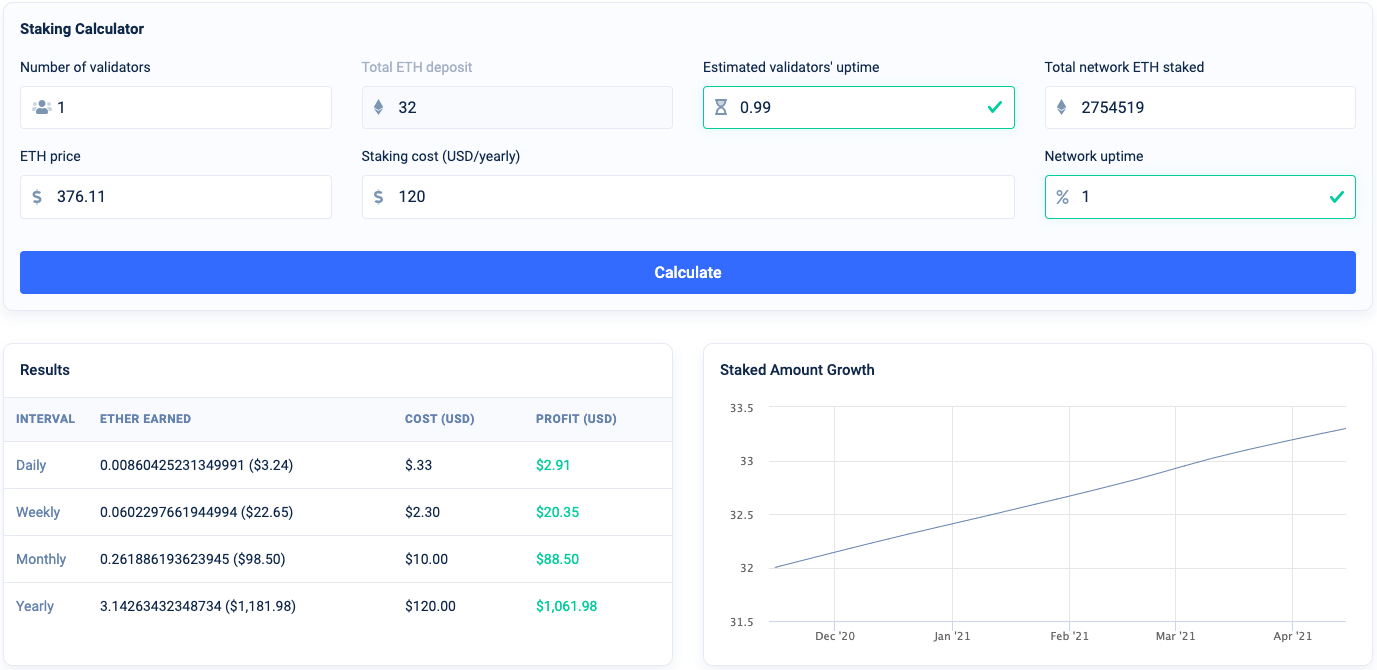The image size is (1377, 670).
Task: Click the green checkmark in validators' uptime field
Action: [x=994, y=107]
